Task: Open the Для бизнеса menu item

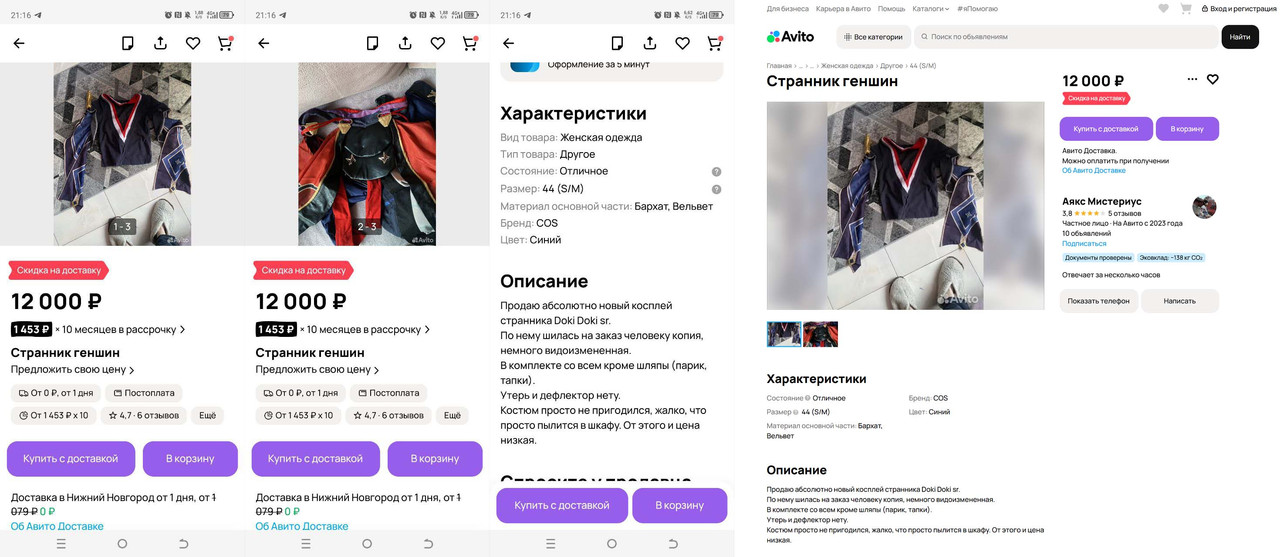Action: (787, 9)
